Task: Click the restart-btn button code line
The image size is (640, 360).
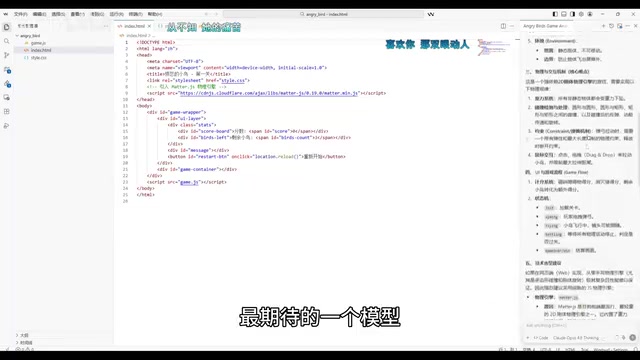Action: (x=256, y=157)
